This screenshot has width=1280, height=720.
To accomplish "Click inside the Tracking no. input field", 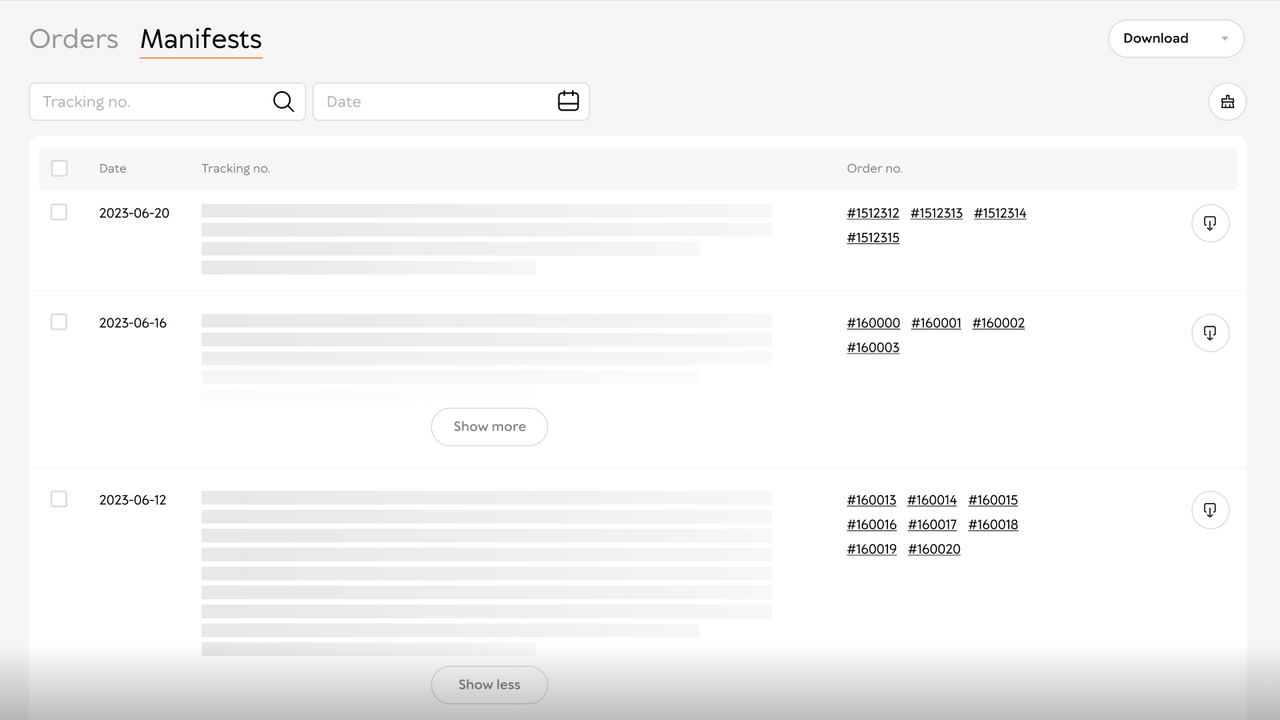I will click(x=140, y=101).
